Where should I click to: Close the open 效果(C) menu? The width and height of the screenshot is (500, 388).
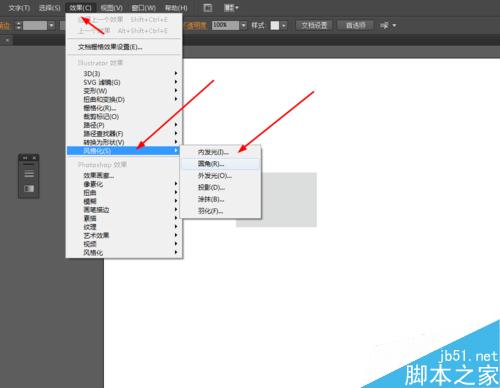tap(80, 8)
